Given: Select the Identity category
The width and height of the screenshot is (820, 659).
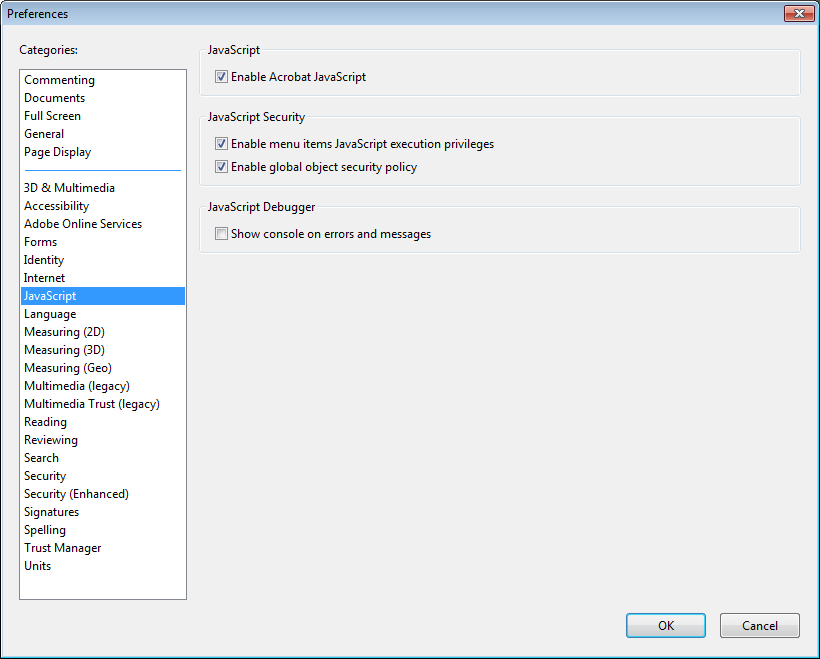Looking at the screenshot, I should pyautogui.click(x=103, y=260).
